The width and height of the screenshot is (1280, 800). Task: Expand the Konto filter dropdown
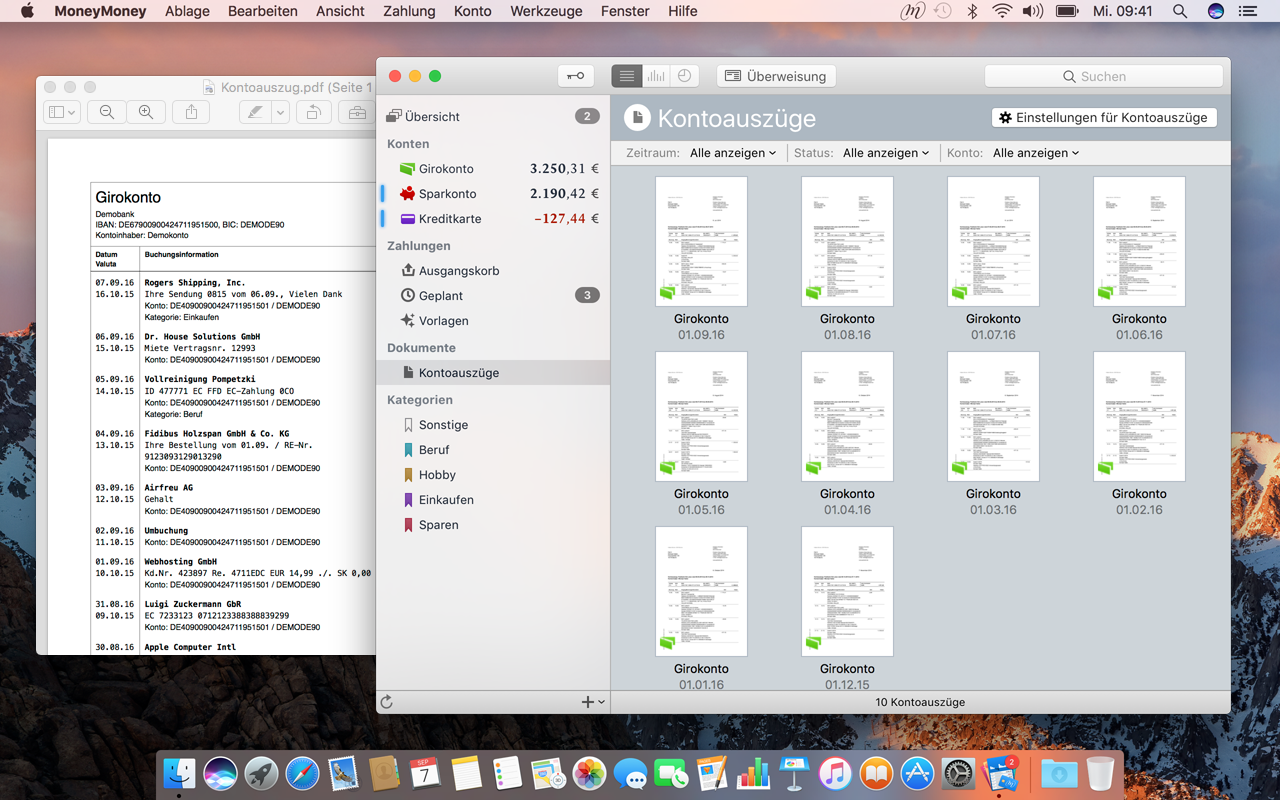pos(1036,153)
